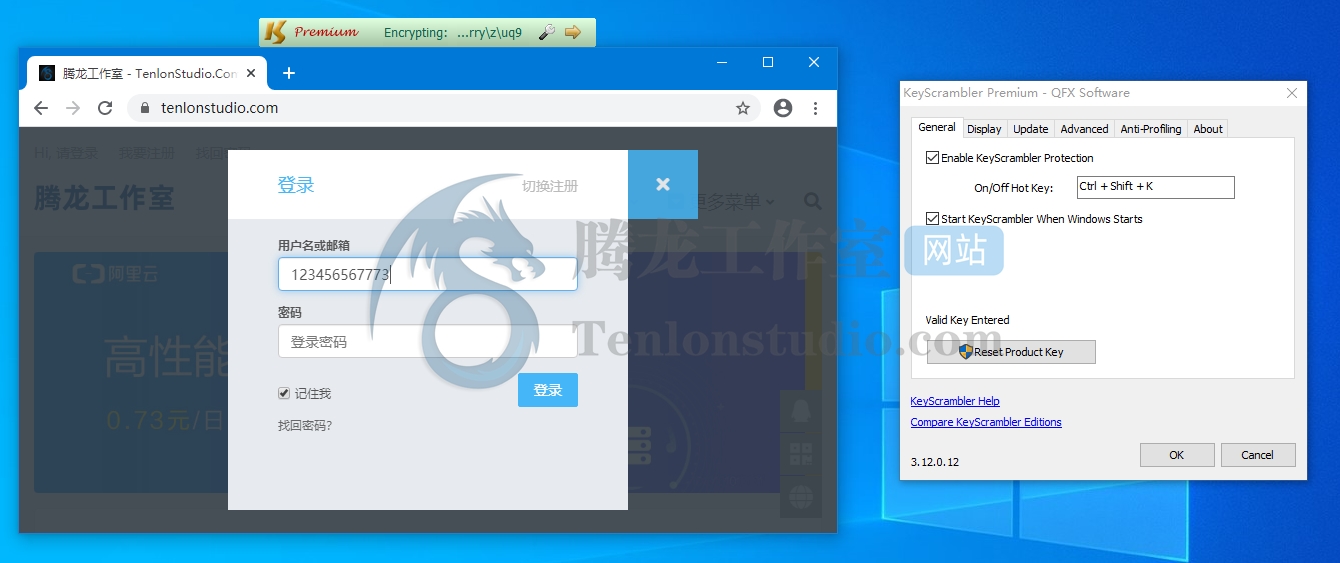Go back in Chrome browser
Image resolution: width=1340 pixels, height=563 pixels.
tap(41, 108)
